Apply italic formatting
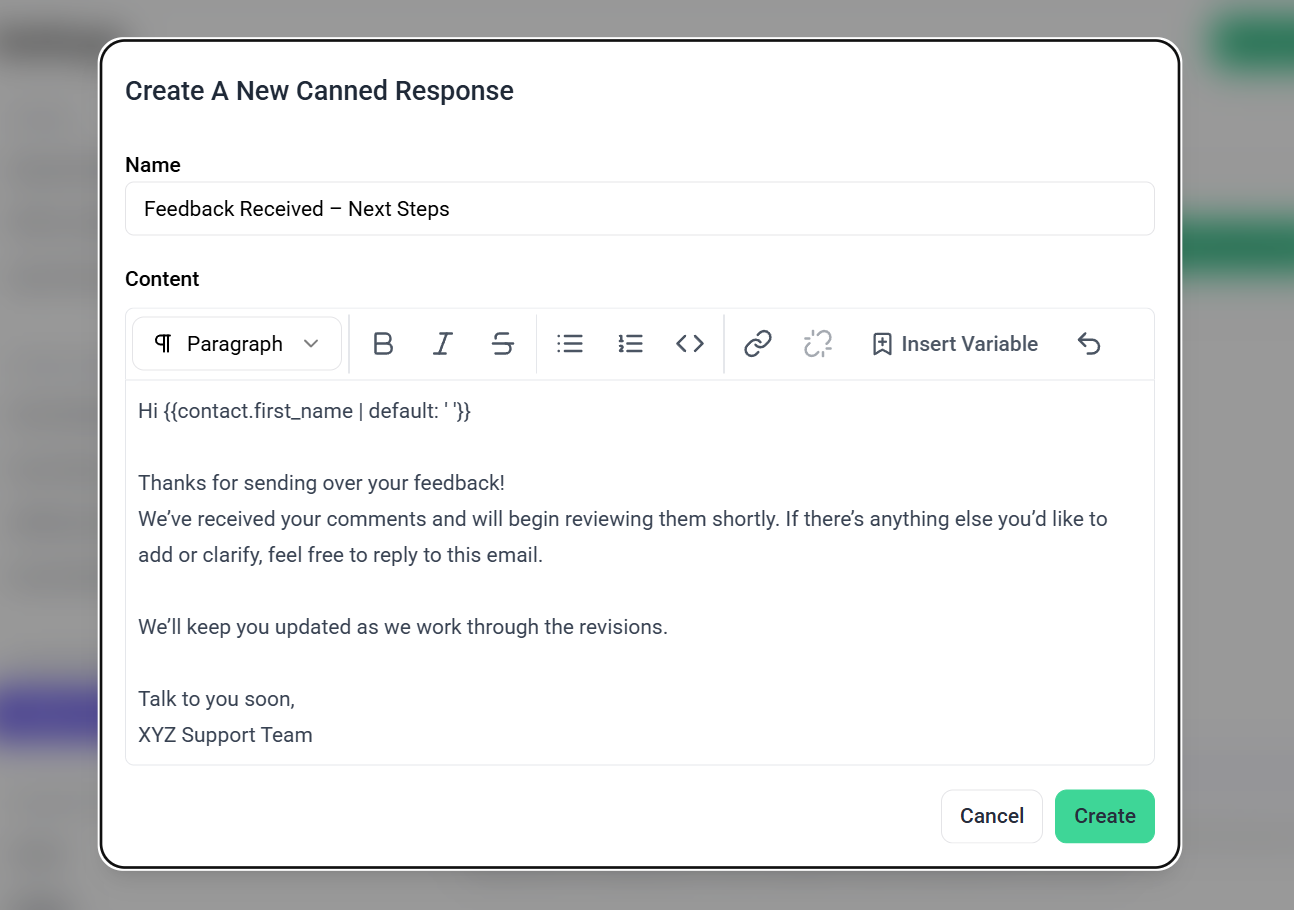 click(x=442, y=344)
